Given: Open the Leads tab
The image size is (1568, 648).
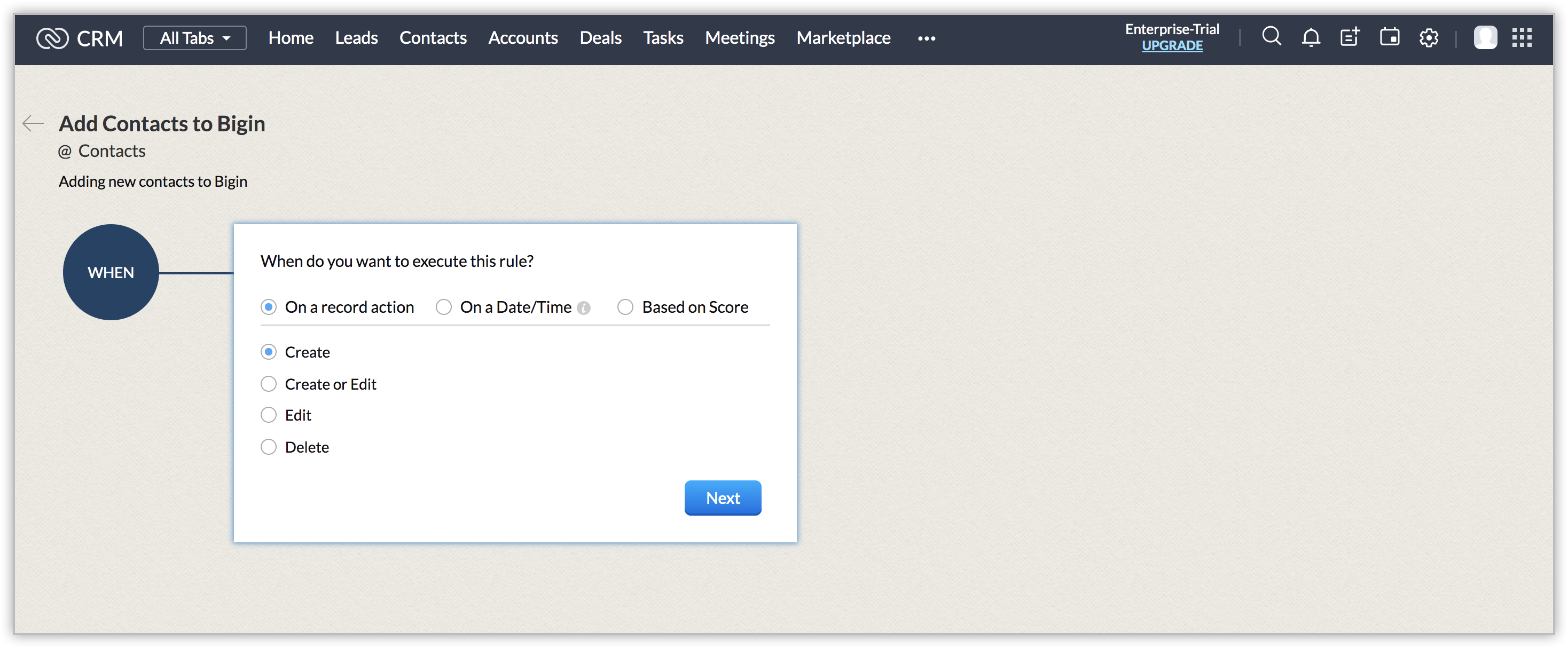Looking at the screenshot, I should tap(356, 38).
